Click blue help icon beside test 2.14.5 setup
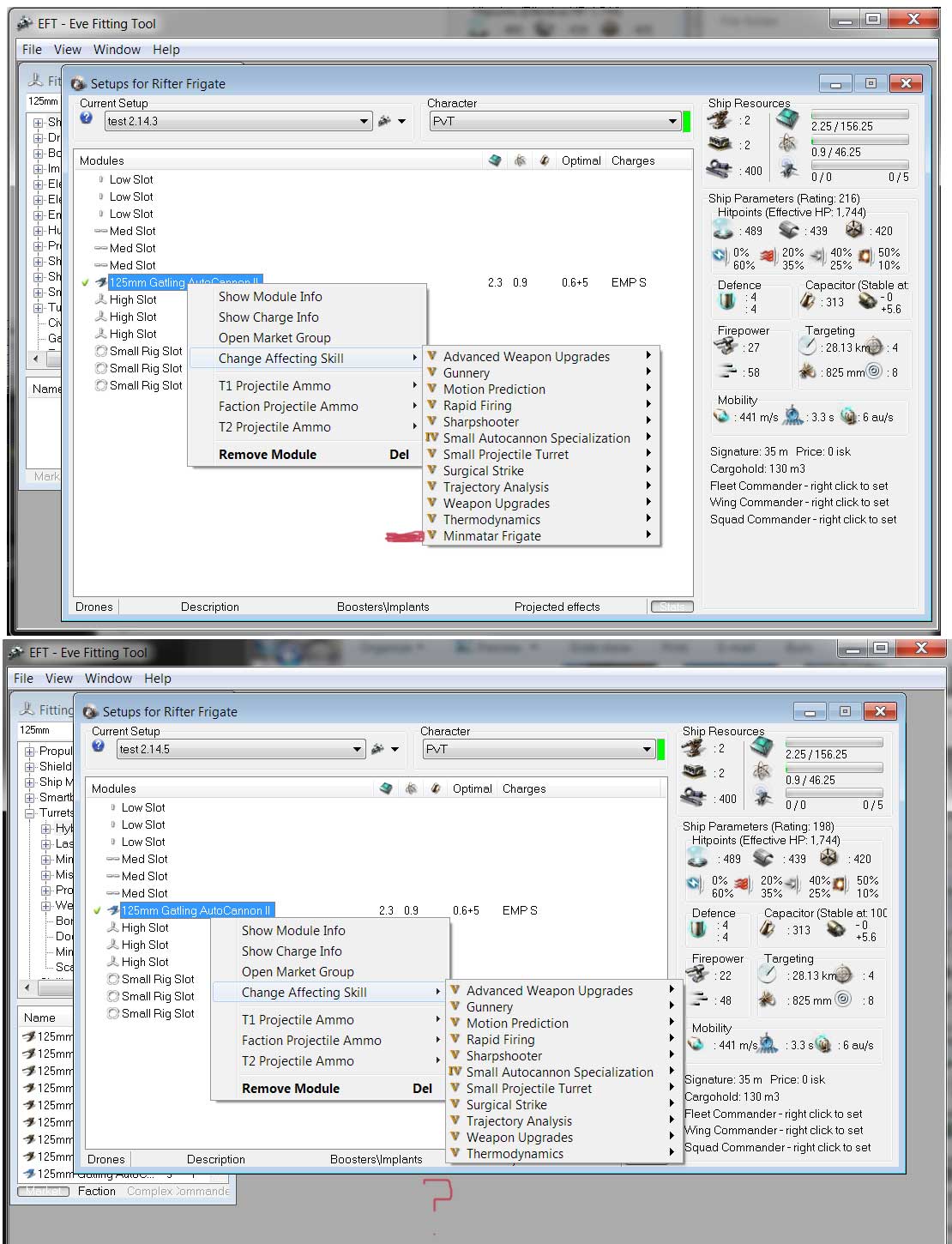The width and height of the screenshot is (952, 1244). pyautogui.click(x=98, y=746)
